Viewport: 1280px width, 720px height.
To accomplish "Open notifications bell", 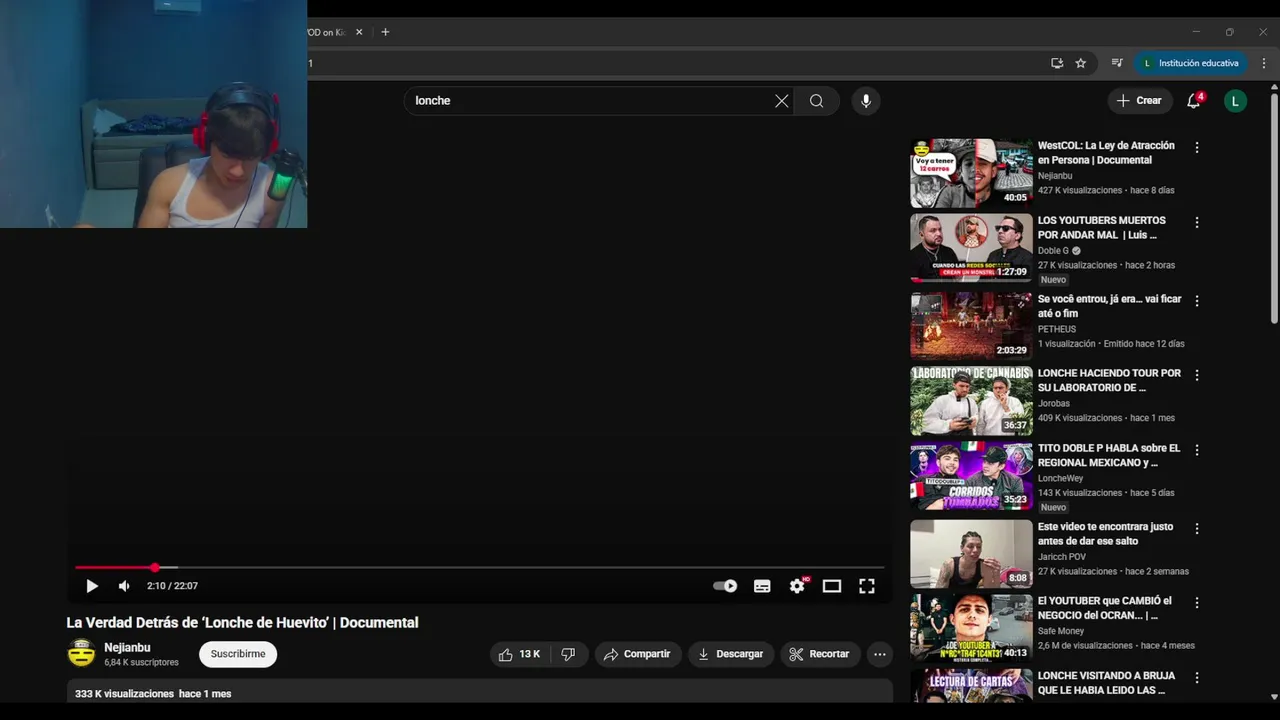I will pyautogui.click(x=1194, y=101).
